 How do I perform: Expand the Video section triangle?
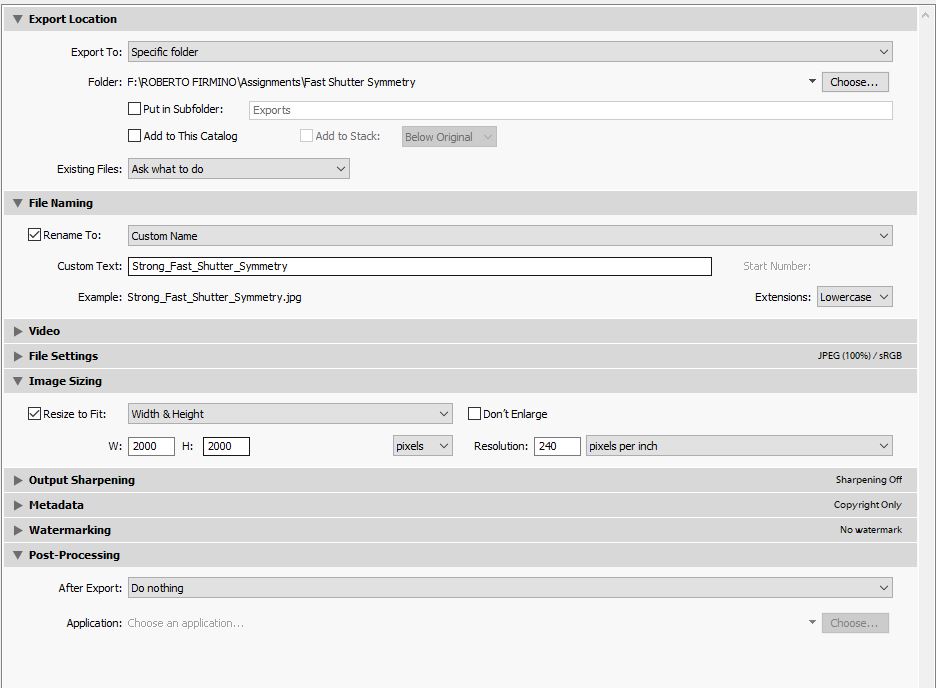(17, 331)
